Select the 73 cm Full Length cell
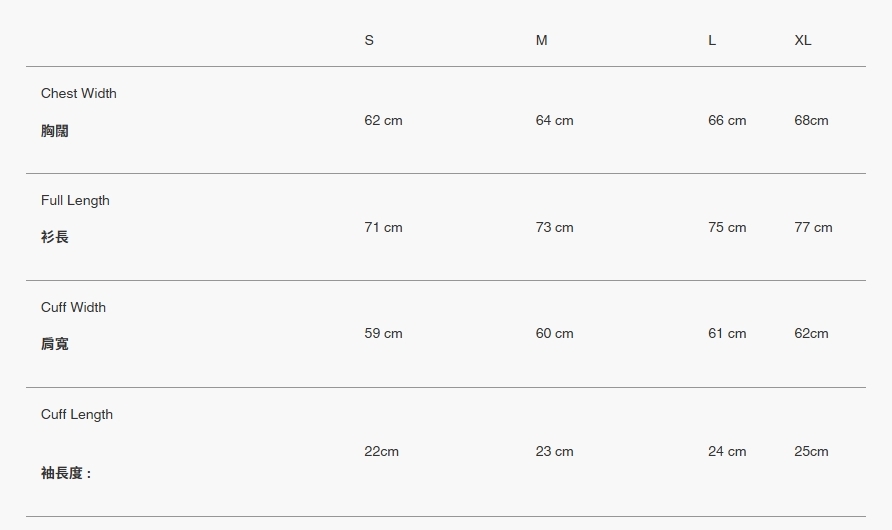Viewport: 892px width, 530px height. pyautogui.click(x=554, y=227)
